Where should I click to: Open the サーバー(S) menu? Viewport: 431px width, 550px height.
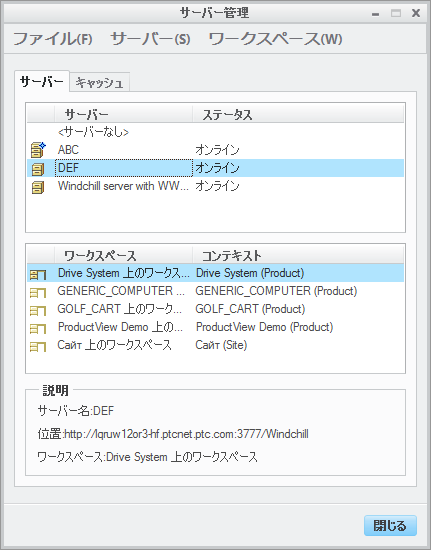(x=150, y=39)
